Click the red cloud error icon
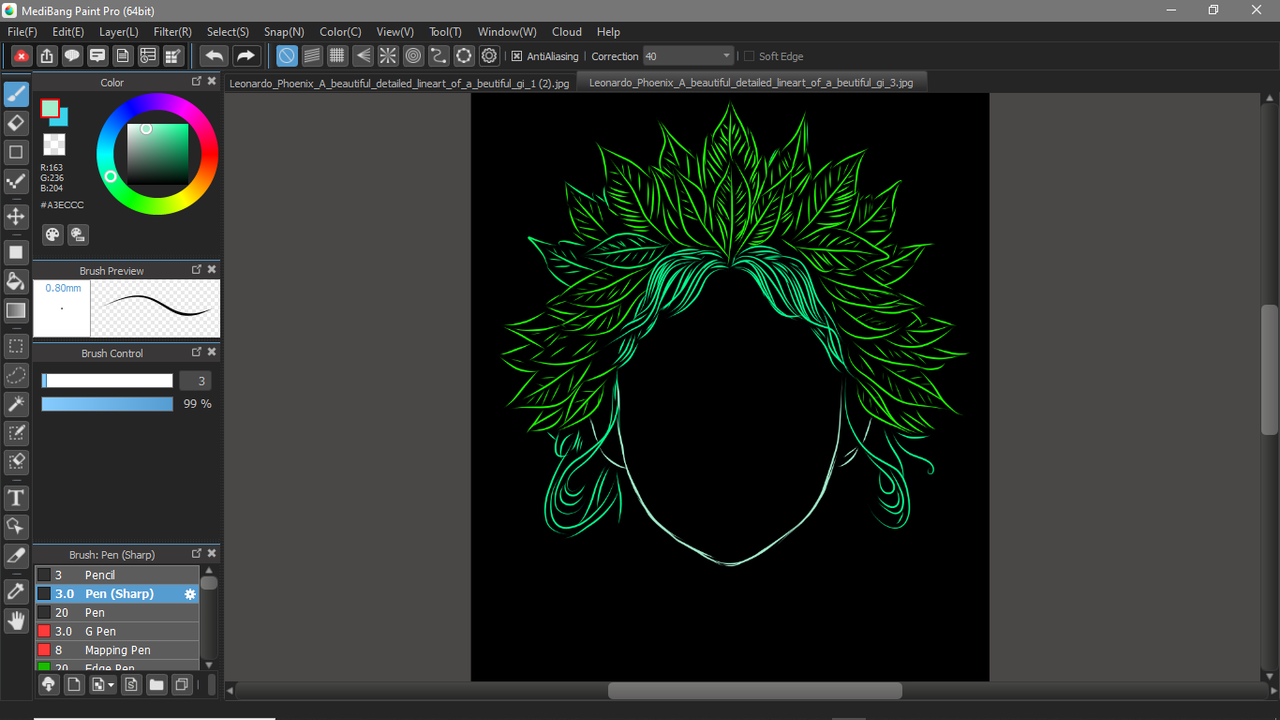Screen dimensions: 1280x720 pos(21,56)
